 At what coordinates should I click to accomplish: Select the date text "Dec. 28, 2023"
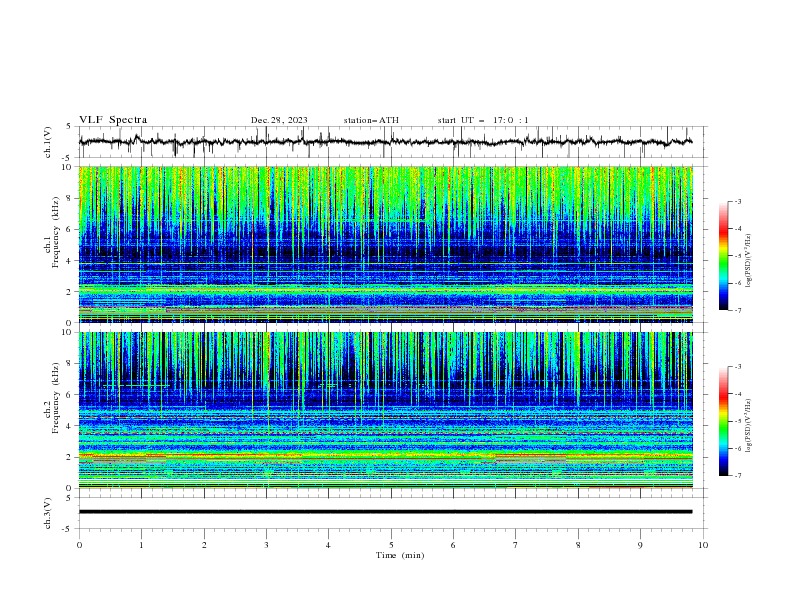[279, 120]
